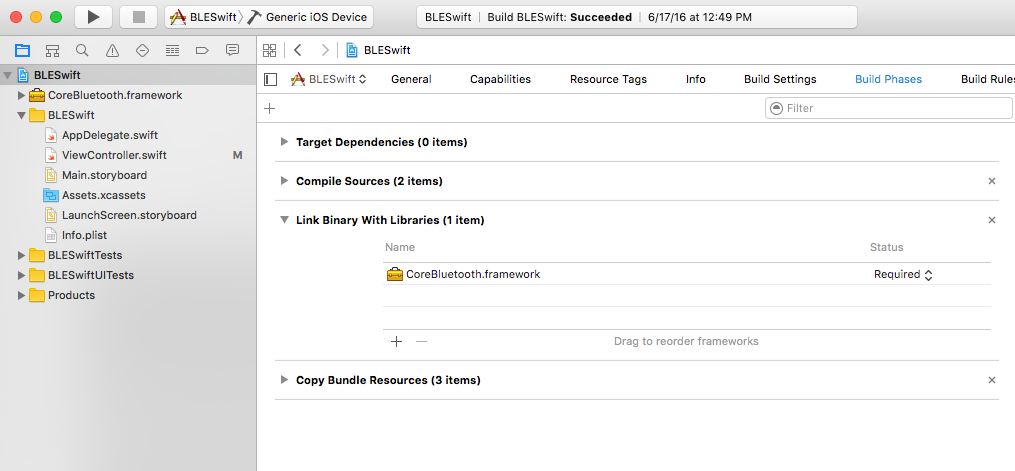The width and height of the screenshot is (1015, 471).
Task: Select BLESwift project root in navigator
Action: [x=128, y=75]
